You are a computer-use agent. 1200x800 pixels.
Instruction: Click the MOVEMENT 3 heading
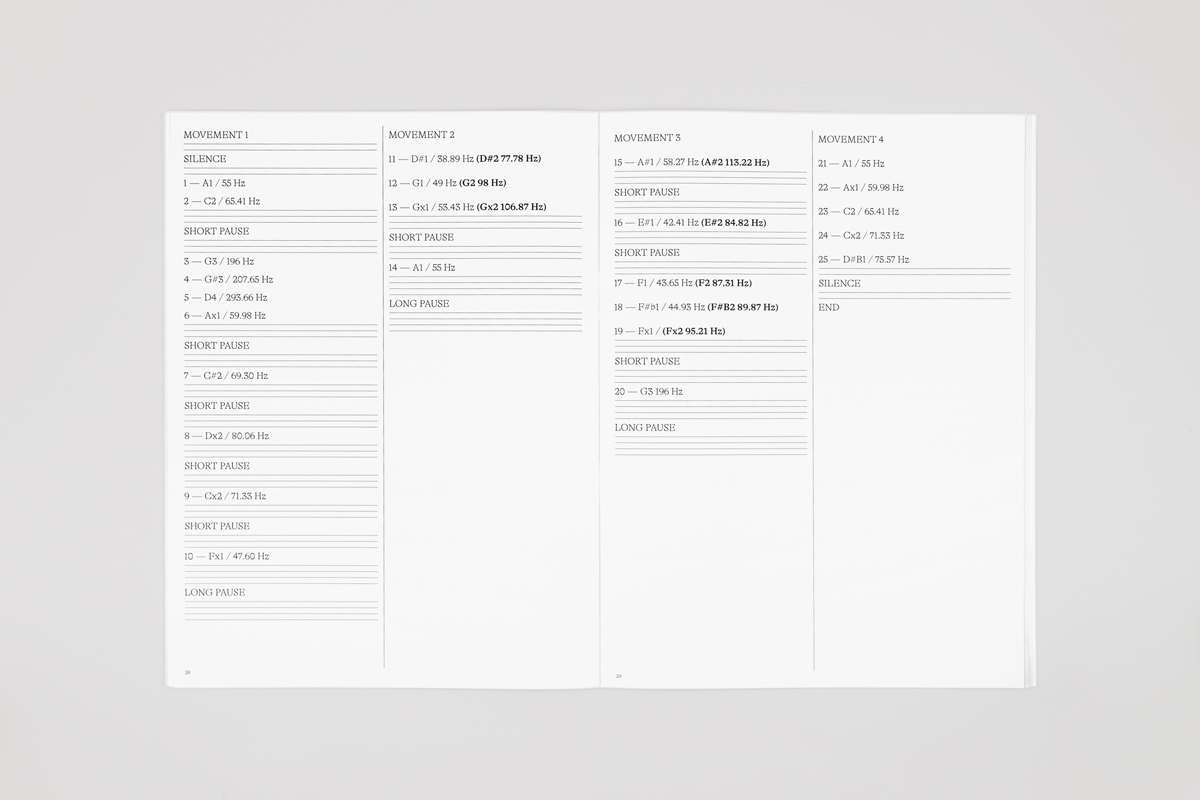click(x=647, y=138)
